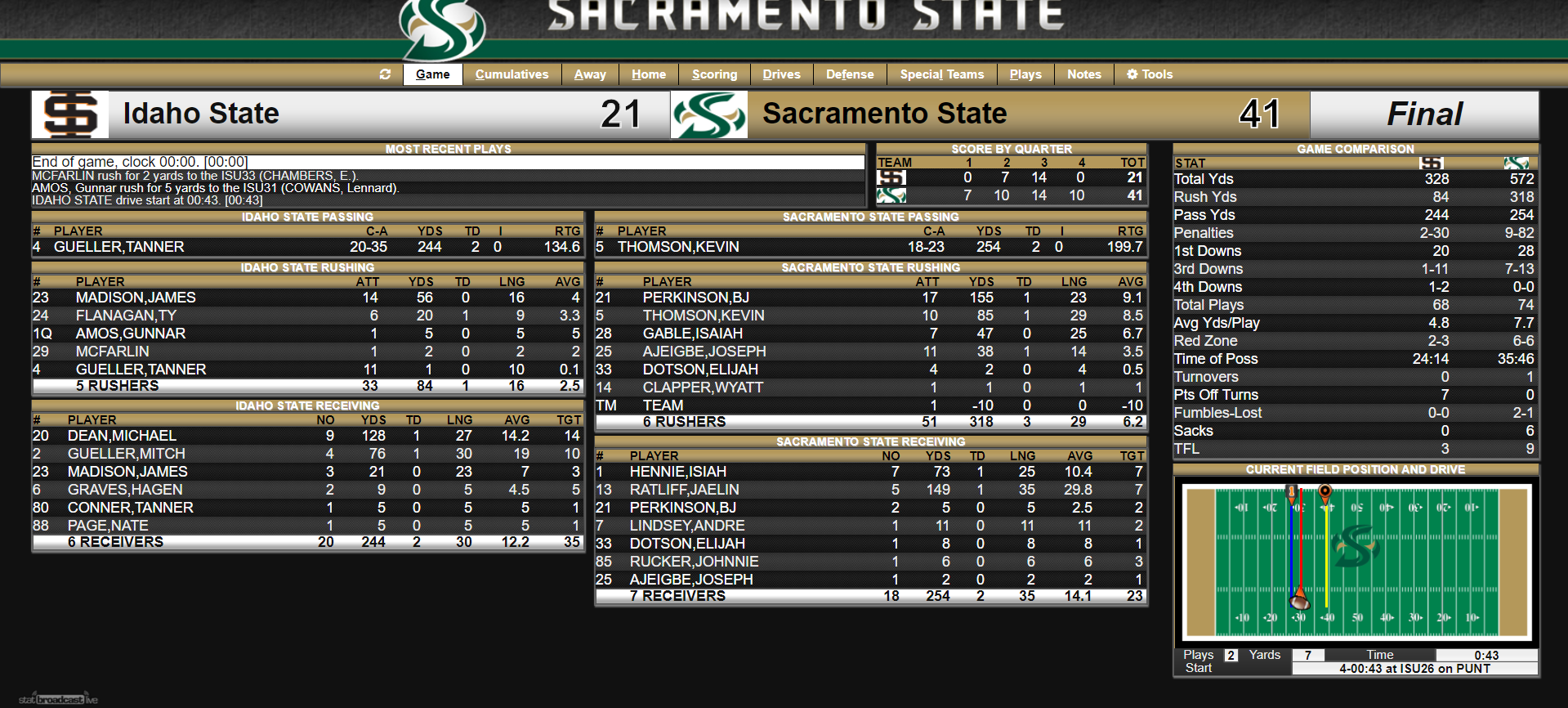Click the Sacramento State score header logo

(x=708, y=114)
